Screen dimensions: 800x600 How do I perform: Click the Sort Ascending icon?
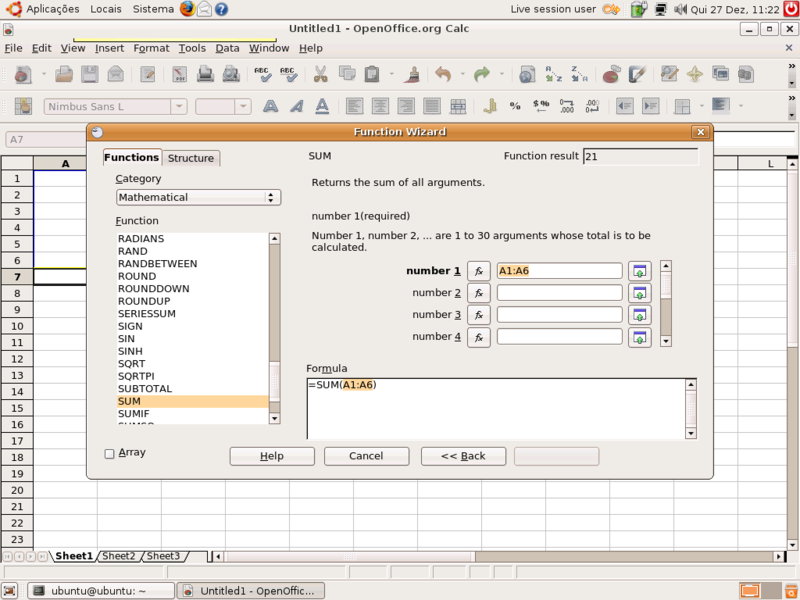(x=553, y=74)
